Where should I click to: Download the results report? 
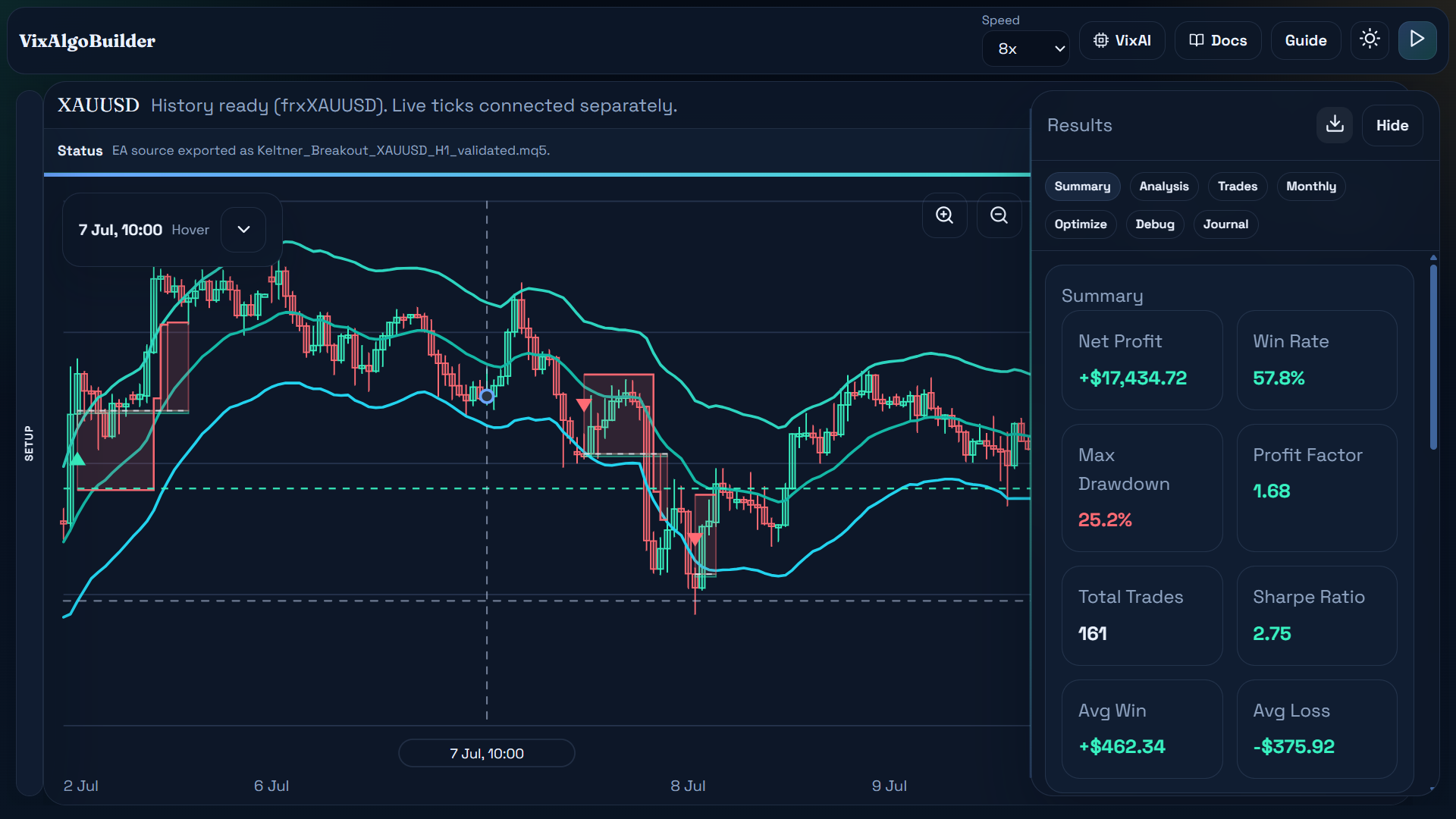(1335, 125)
